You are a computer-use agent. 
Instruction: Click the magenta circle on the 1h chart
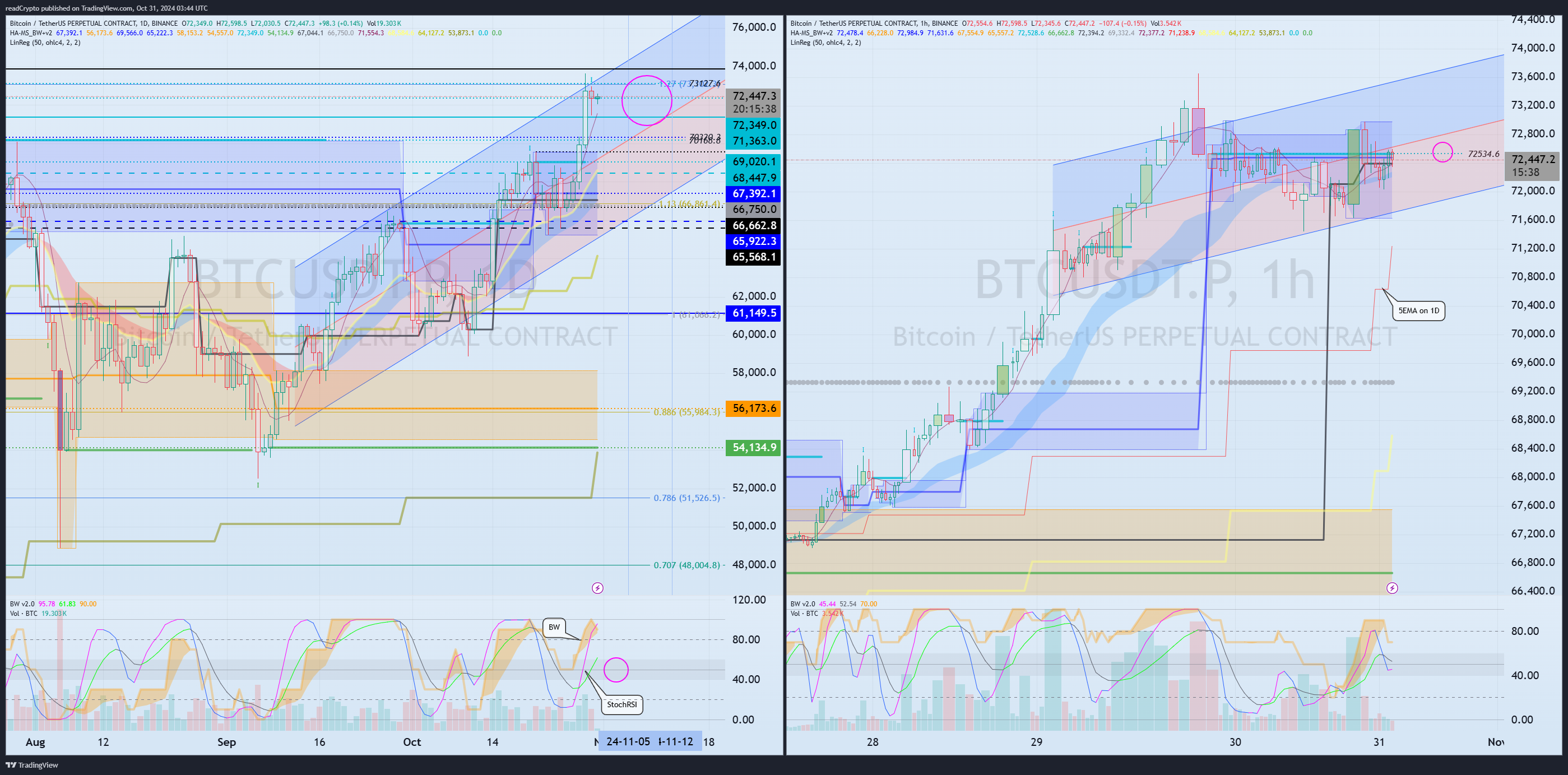point(1442,152)
